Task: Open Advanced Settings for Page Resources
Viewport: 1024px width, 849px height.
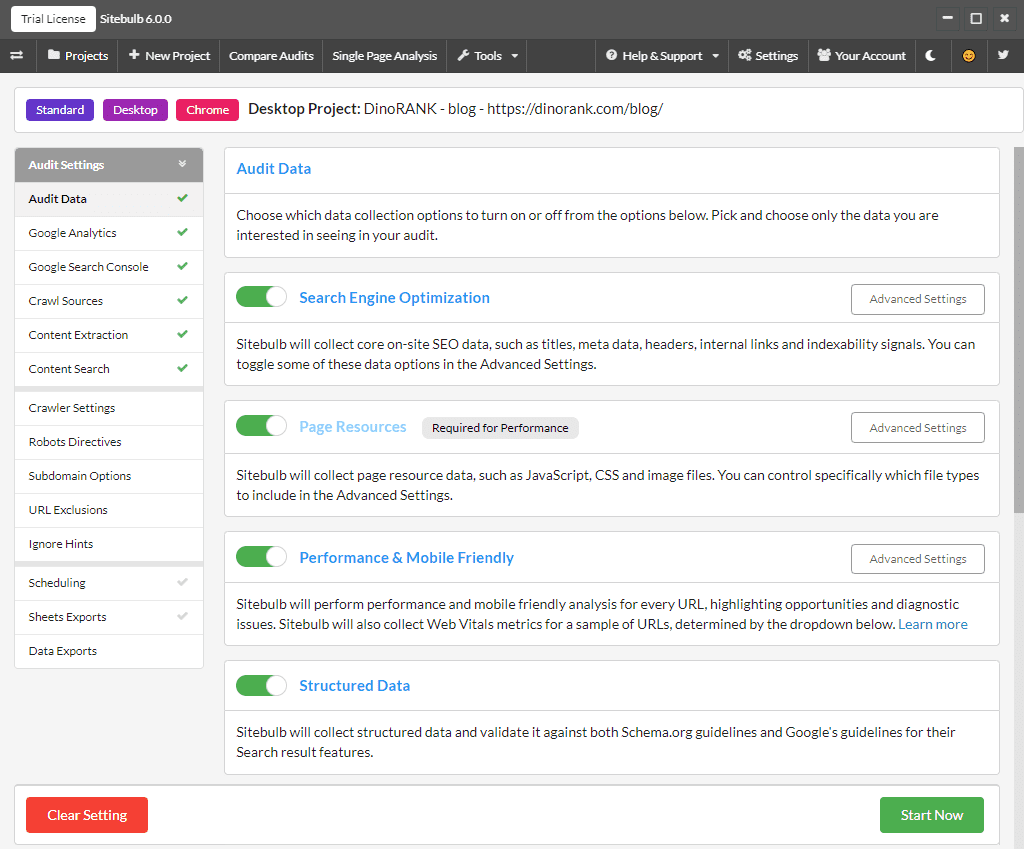Action: point(918,428)
